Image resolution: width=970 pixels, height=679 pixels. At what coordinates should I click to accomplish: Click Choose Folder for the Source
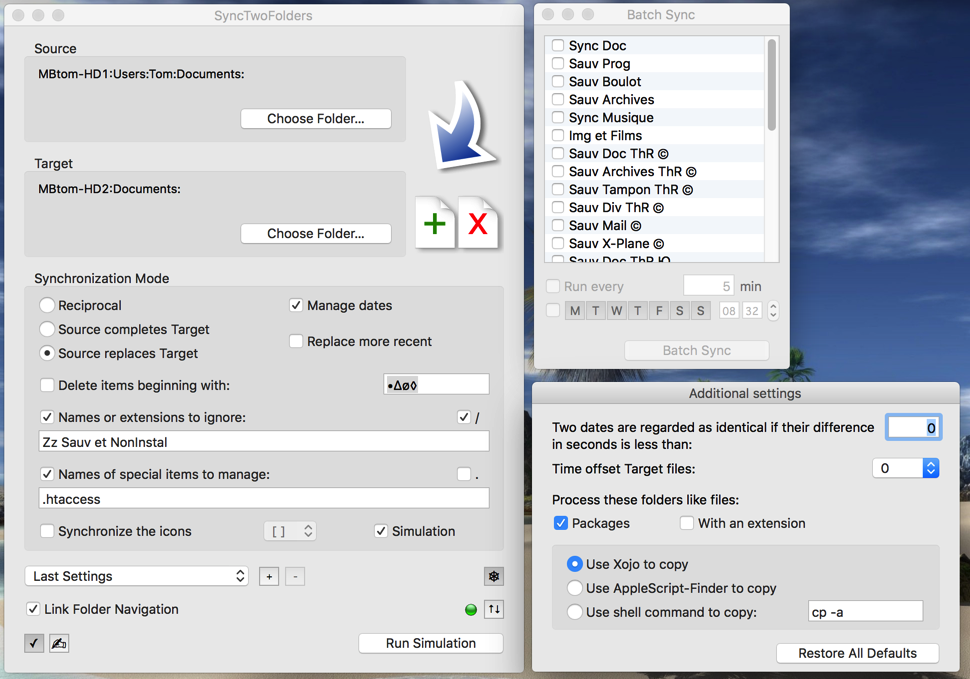[x=315, y=118]
